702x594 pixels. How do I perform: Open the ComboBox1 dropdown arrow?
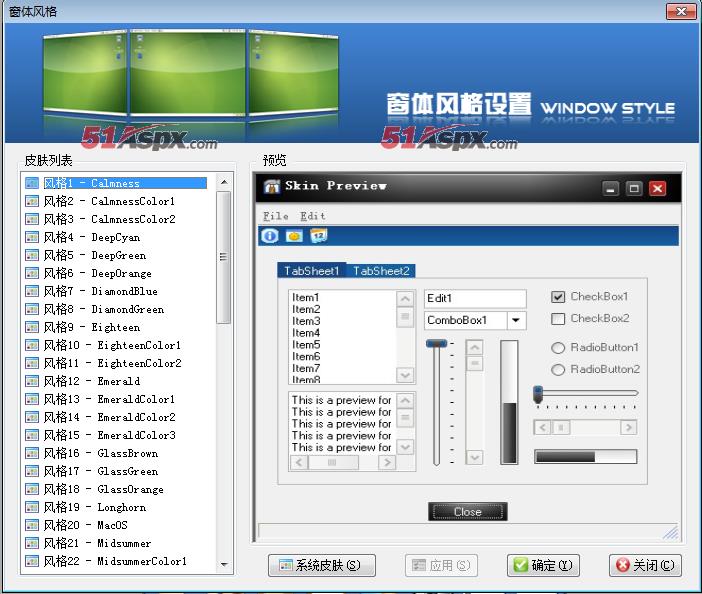point(516,321)
